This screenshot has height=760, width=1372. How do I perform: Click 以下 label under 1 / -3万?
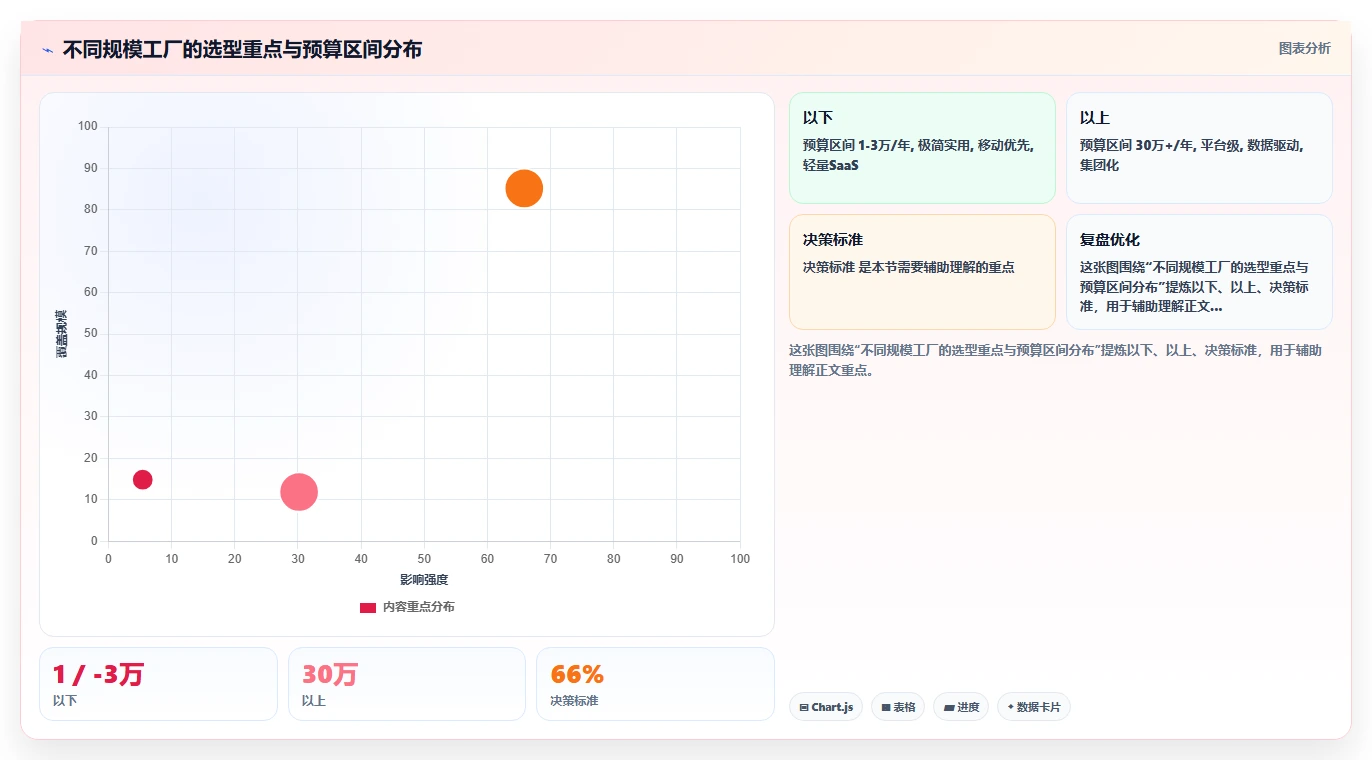pos(65,701)
